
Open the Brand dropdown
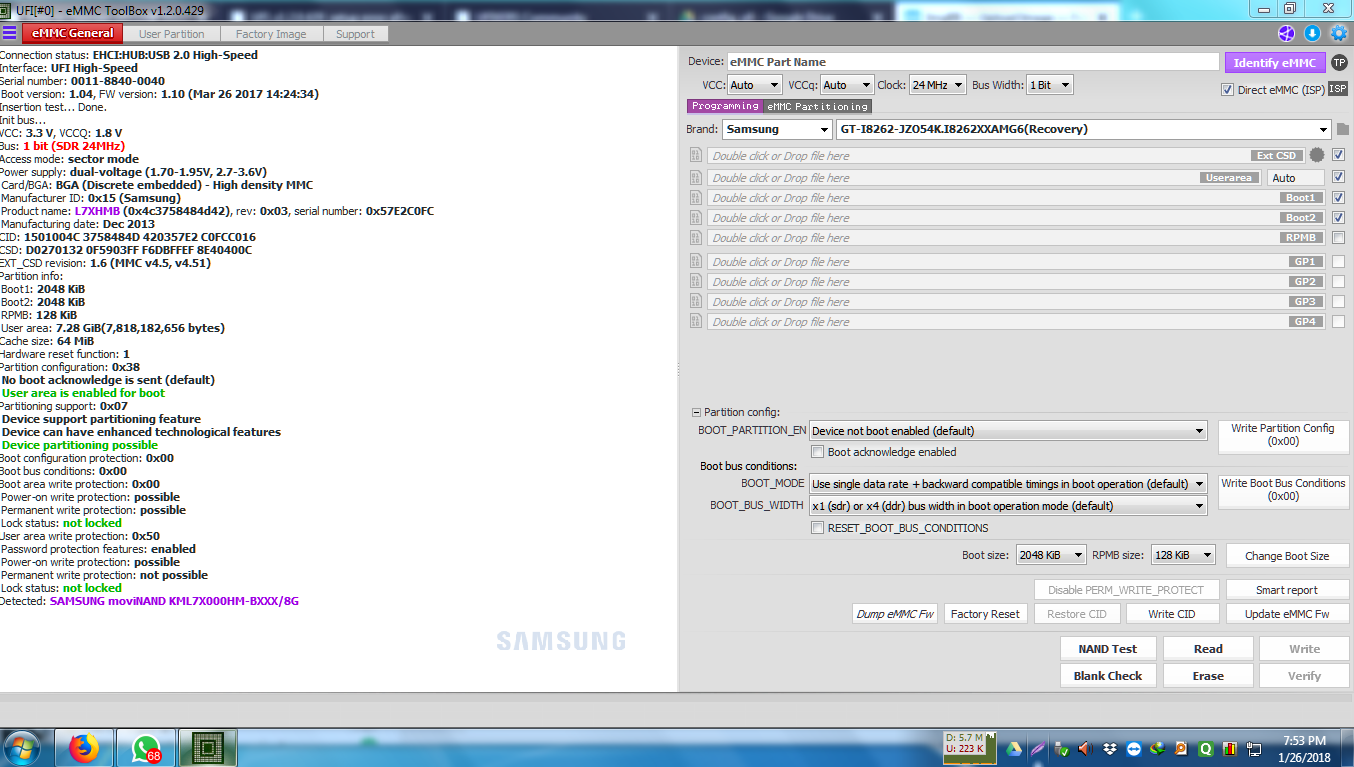coord(777,129)
